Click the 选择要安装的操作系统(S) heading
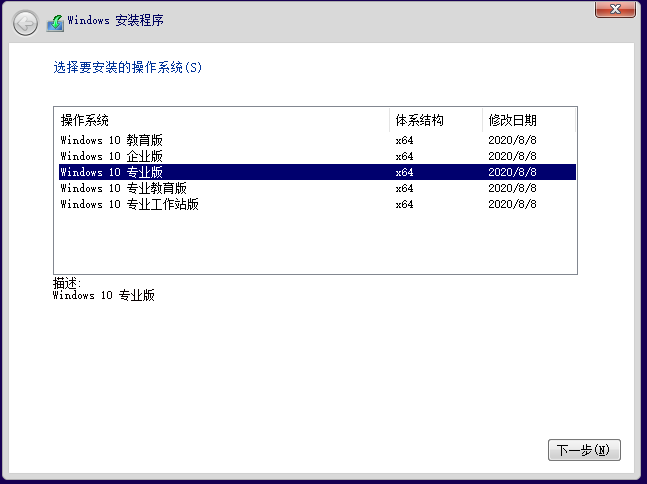 point(128,67)
